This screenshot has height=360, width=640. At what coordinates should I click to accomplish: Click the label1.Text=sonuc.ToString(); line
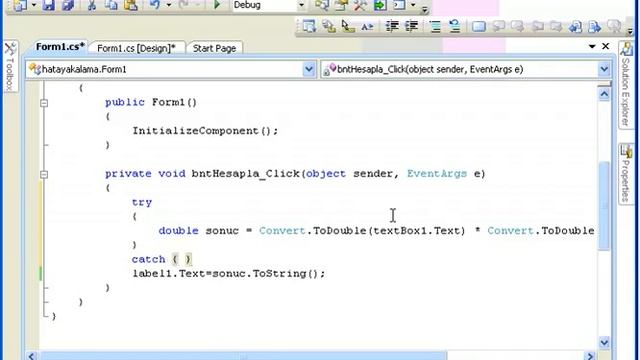tap(229, 273)
